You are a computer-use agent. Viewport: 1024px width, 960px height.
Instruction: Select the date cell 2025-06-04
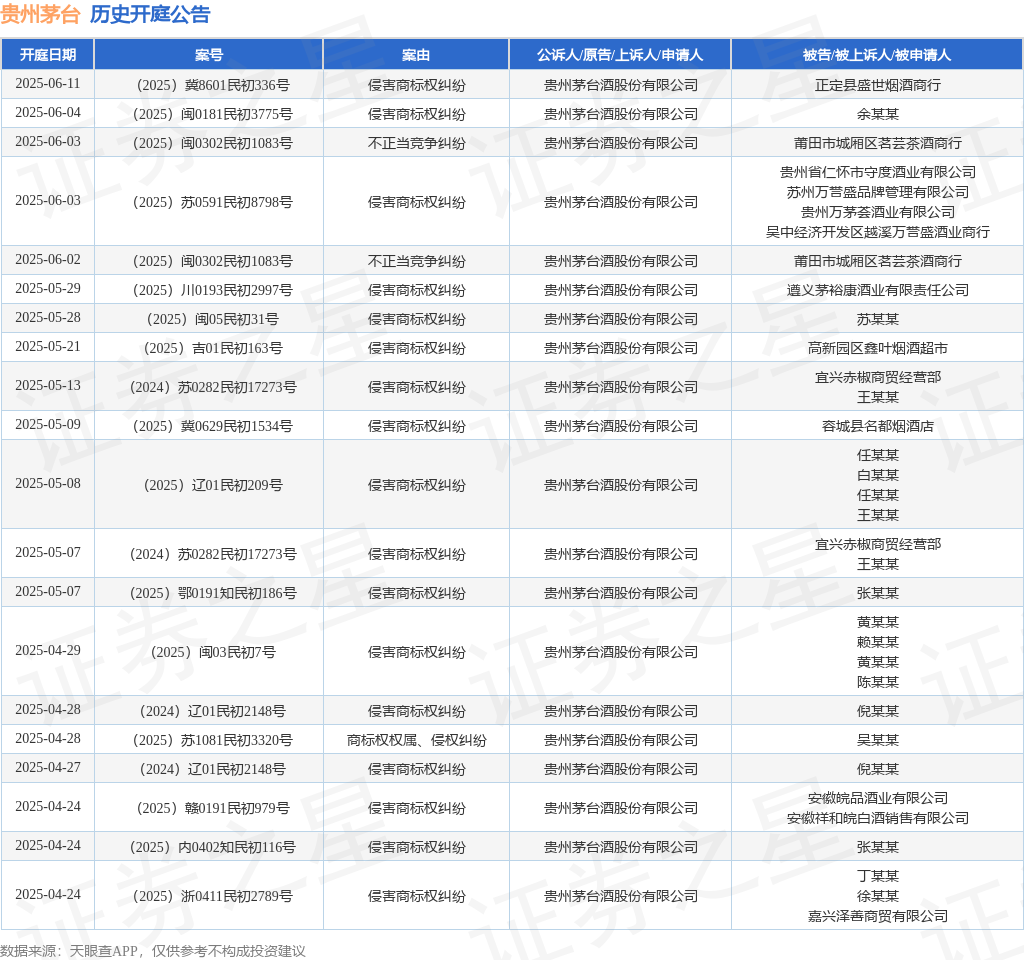[48, 113]
